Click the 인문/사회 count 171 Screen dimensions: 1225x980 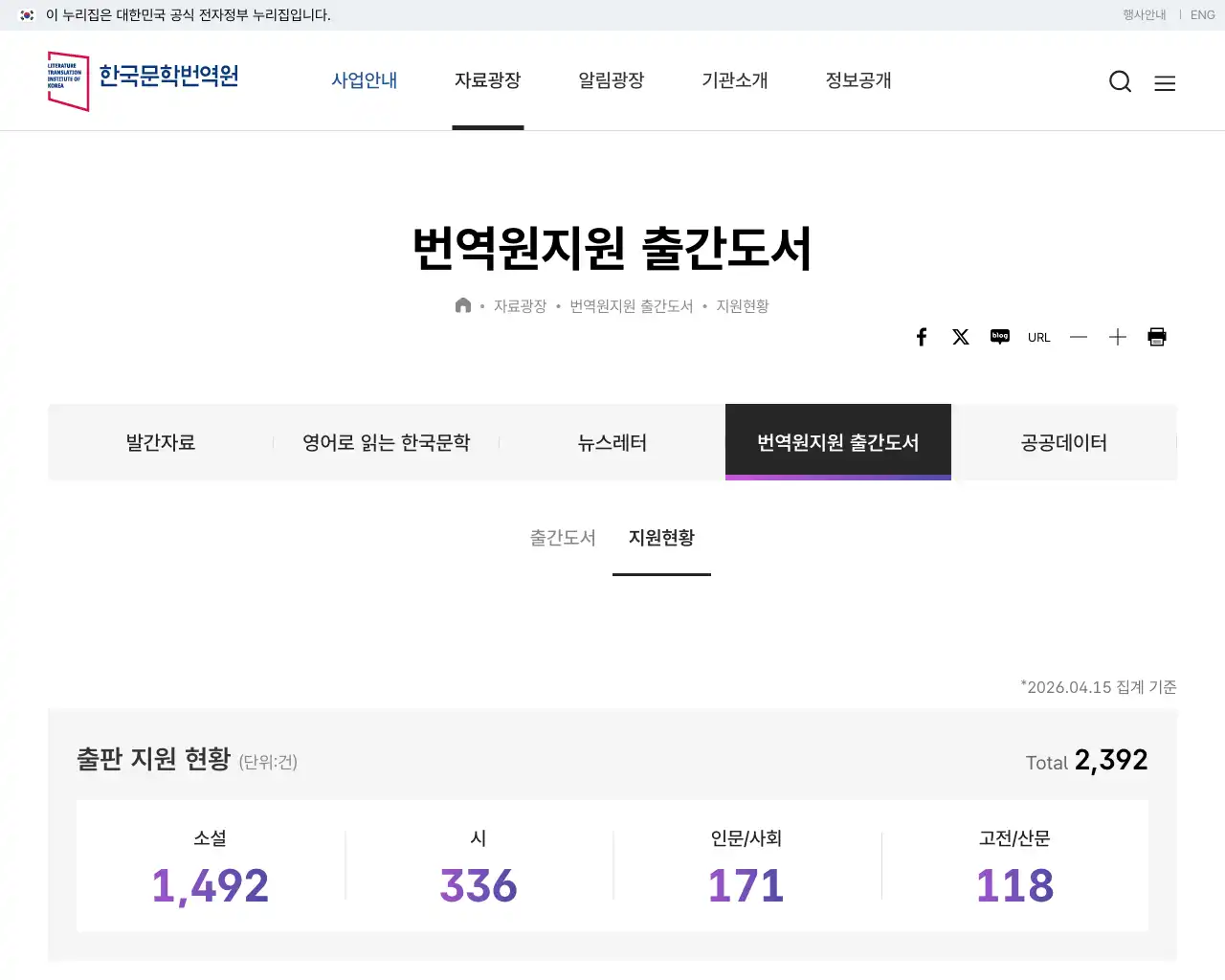coord(746,885)
